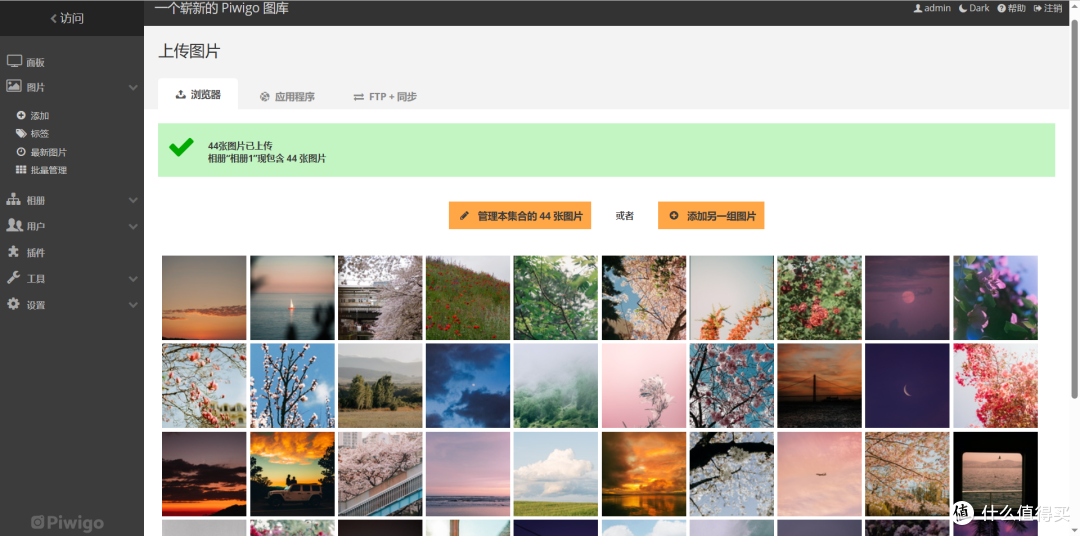Click the 添加 plus icon in sidebar
The image size is (1080, 536).
tap(21, 116)
